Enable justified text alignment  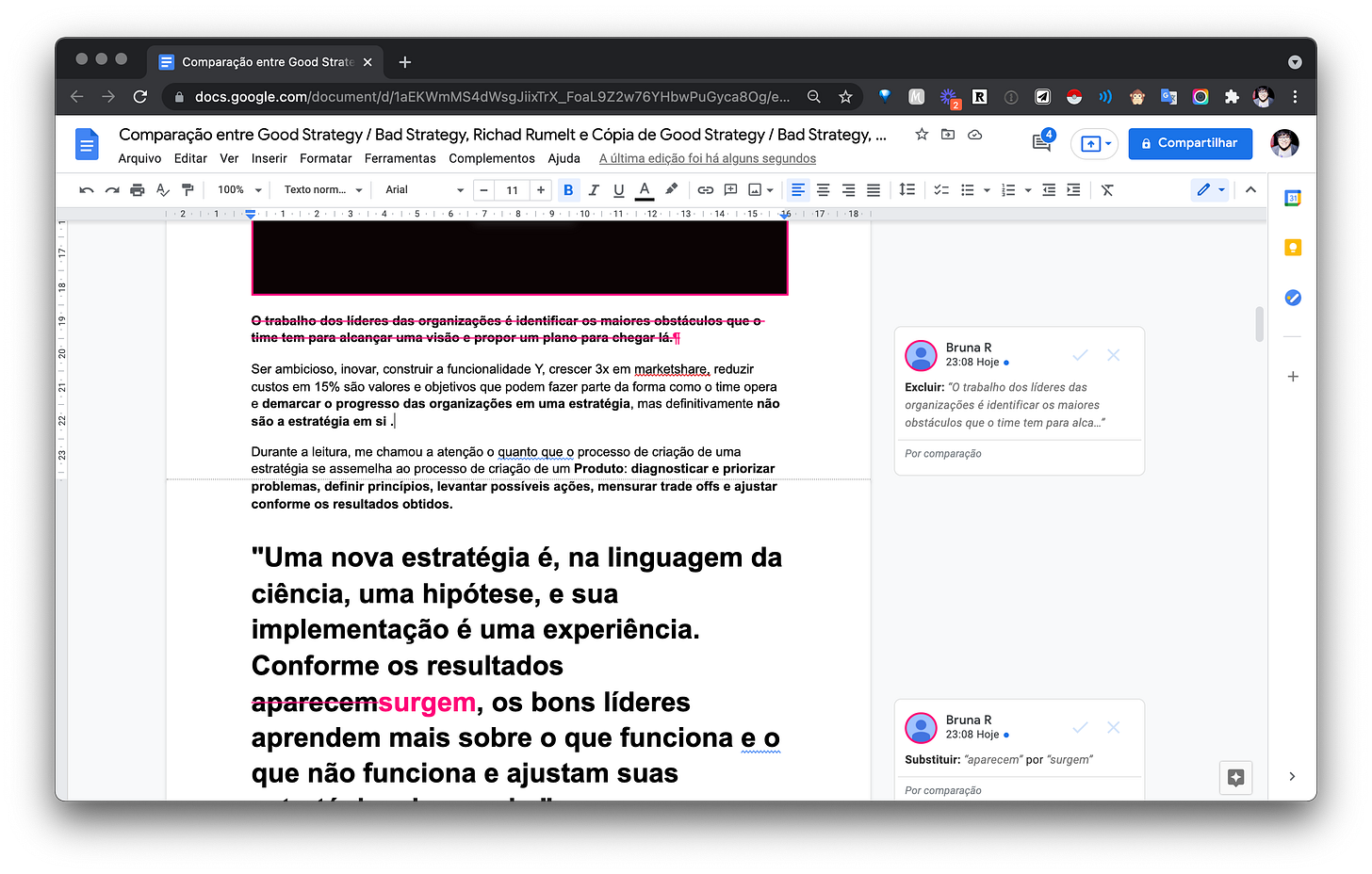tap(874, 190)
